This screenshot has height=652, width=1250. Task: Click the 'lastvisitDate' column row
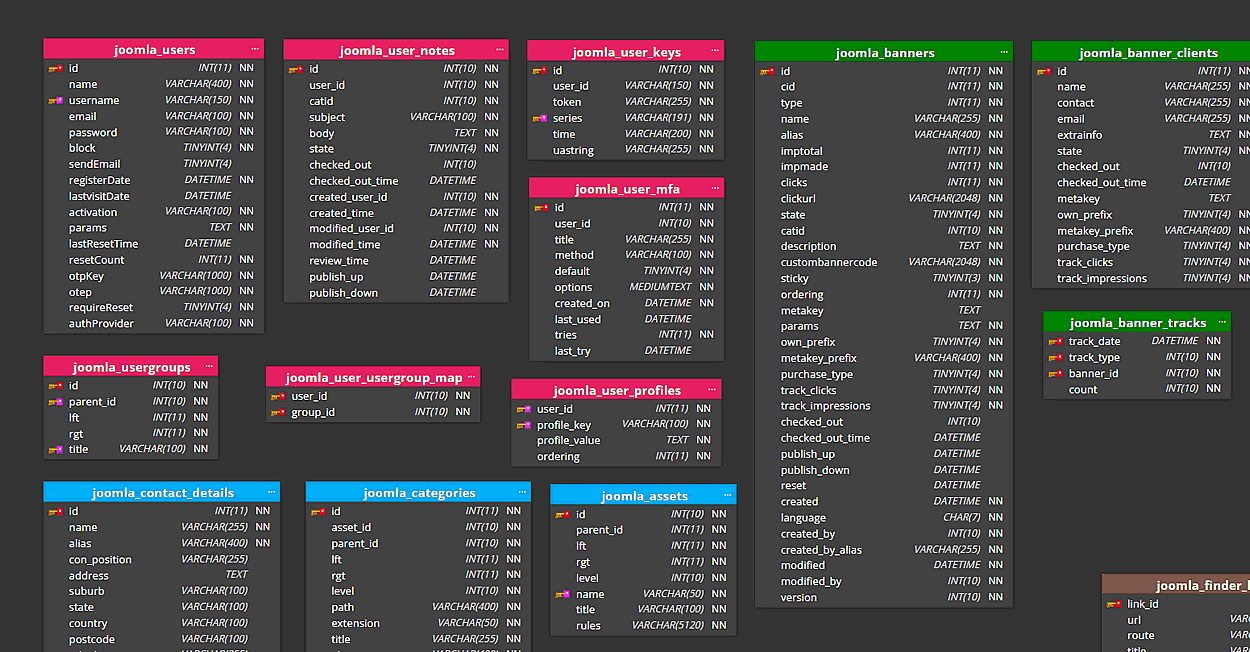pyautogui.click(x=154, y=196)
